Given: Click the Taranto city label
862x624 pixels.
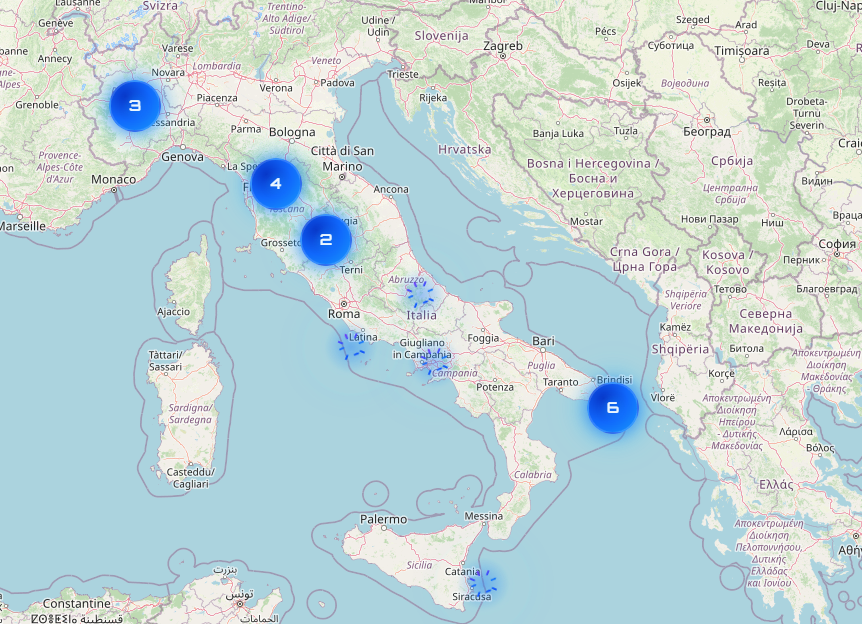Looking at the screenshot, I should [x=562, y=382].
